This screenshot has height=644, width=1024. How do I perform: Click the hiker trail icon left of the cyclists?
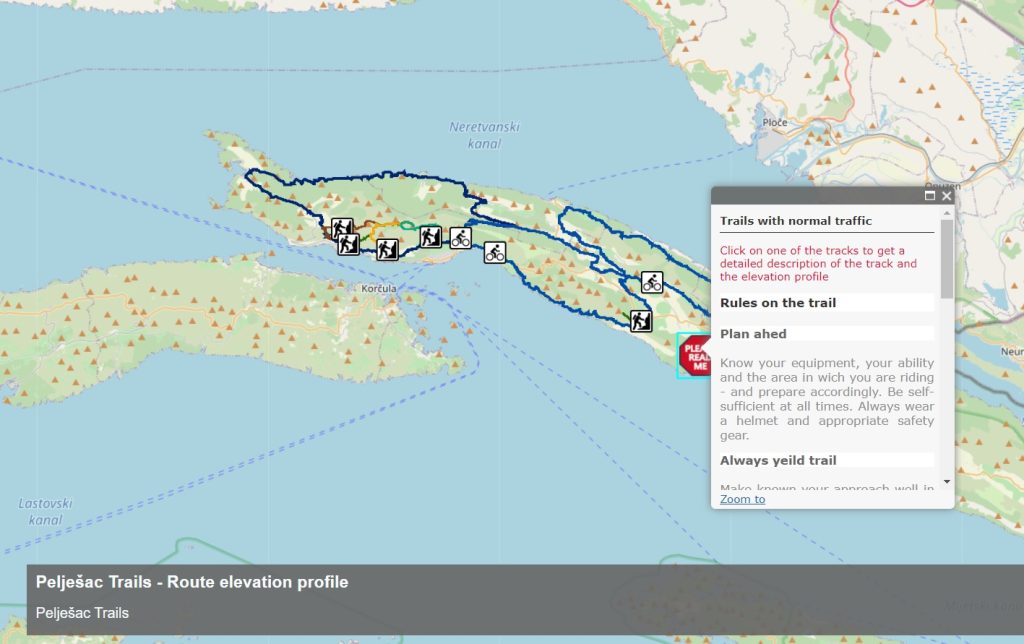(432, 236)
